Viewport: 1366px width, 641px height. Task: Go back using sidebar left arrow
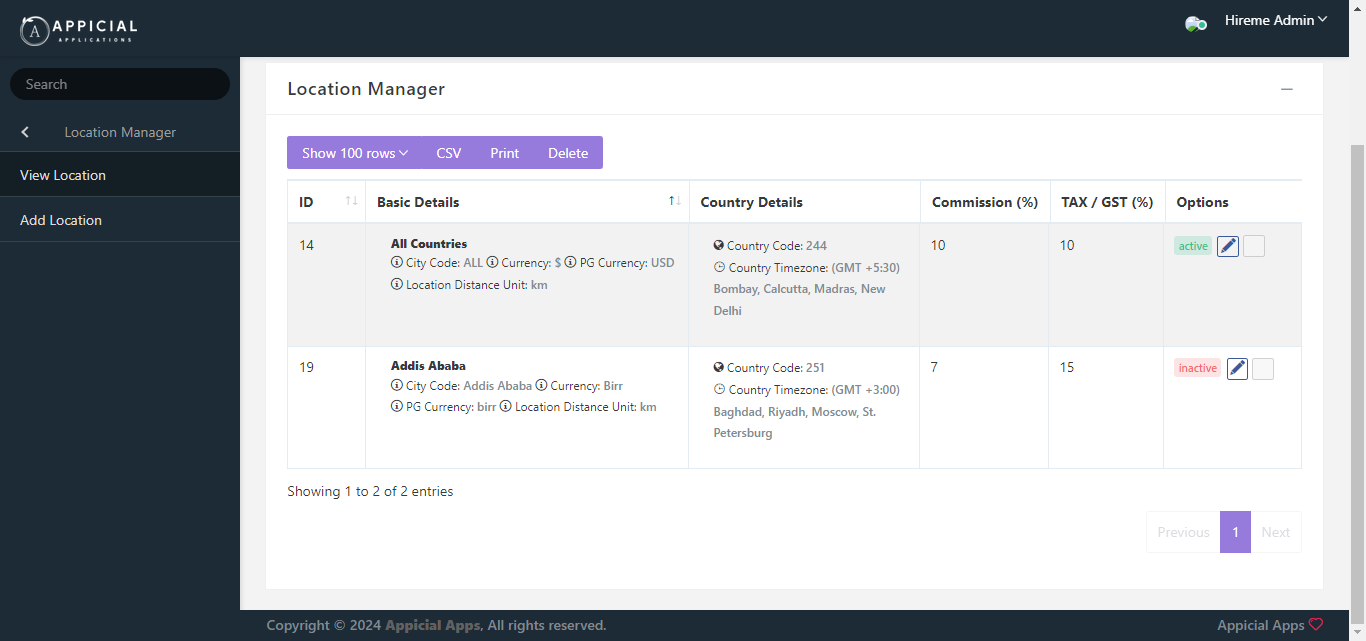tap(25, 132)
